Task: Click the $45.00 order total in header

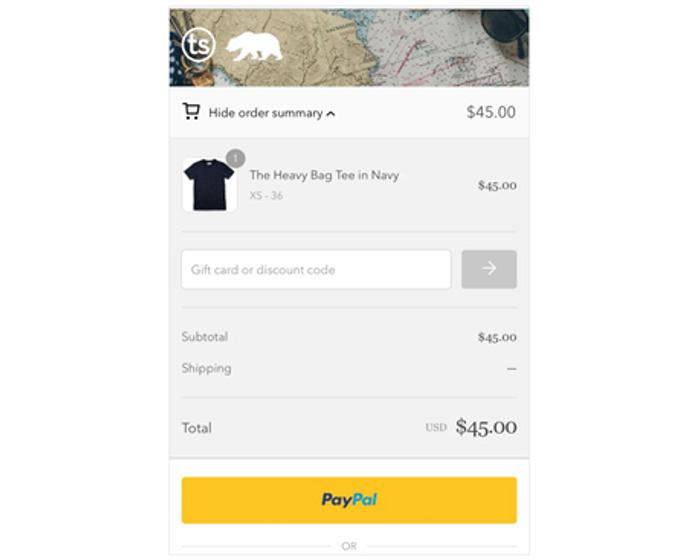Action: tap(491, 112)
